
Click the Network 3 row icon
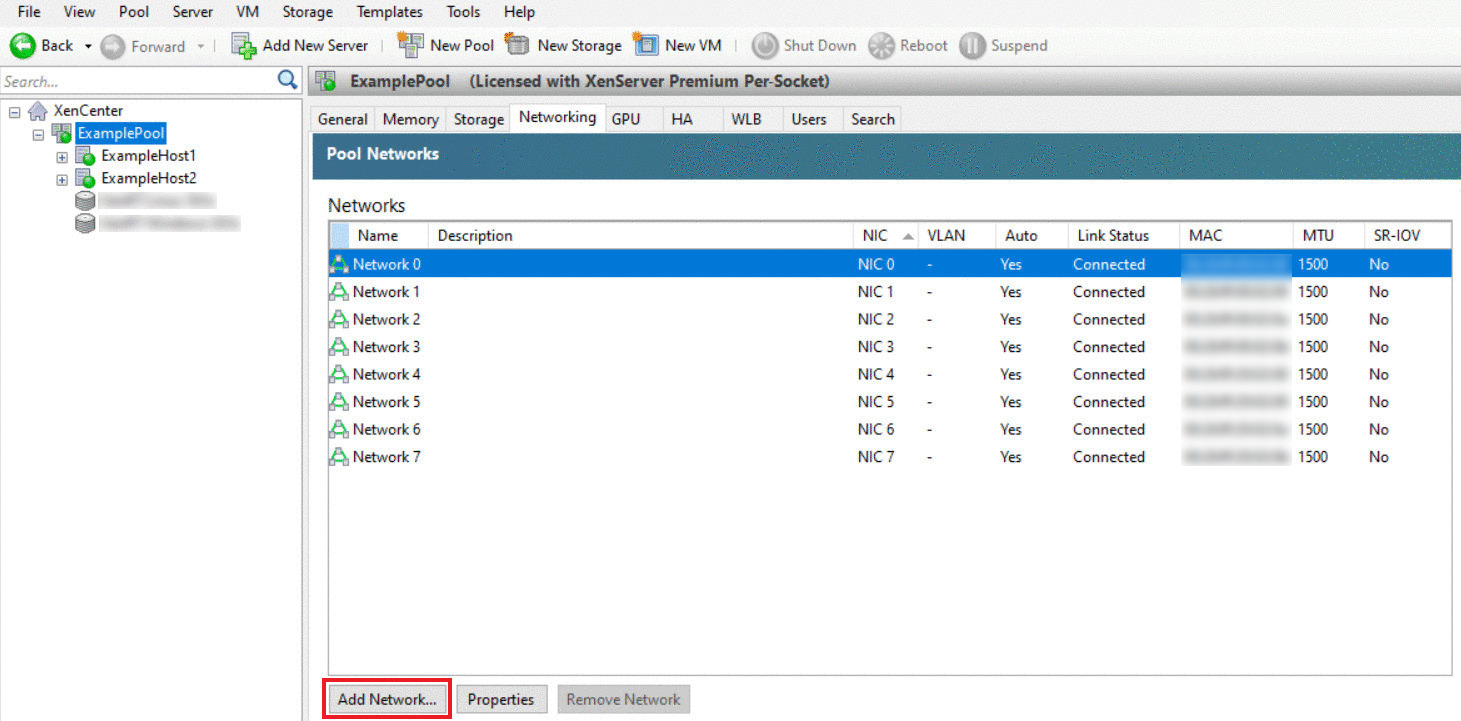tap(339, 347)
